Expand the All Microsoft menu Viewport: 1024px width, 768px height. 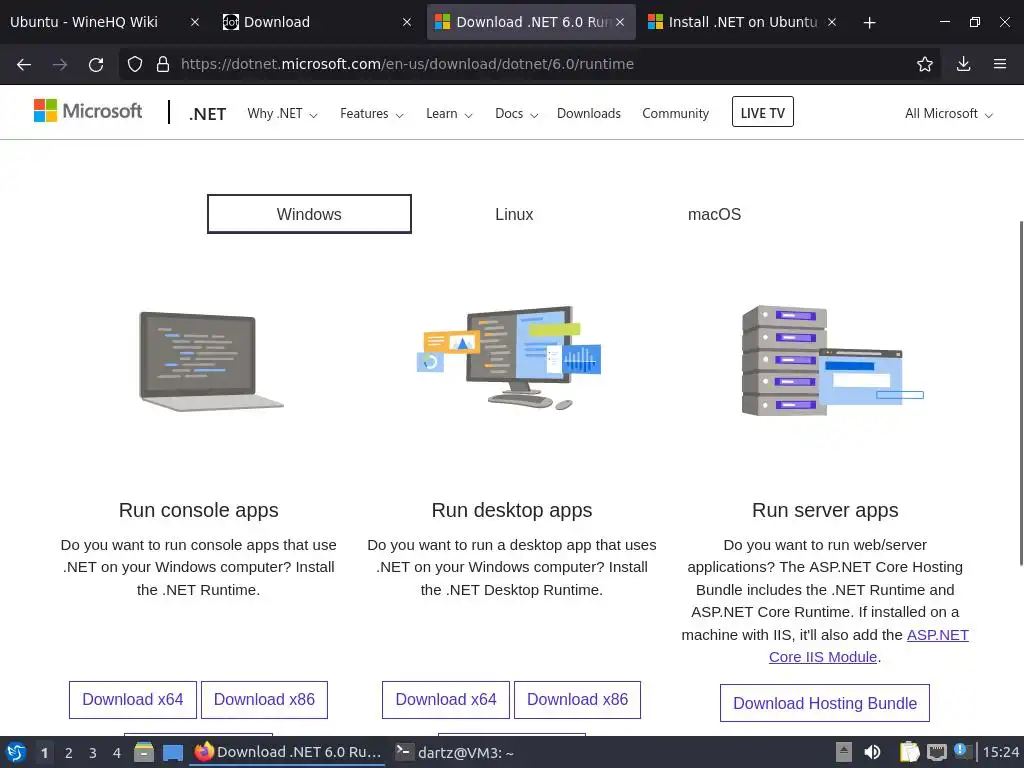(948, 114)
